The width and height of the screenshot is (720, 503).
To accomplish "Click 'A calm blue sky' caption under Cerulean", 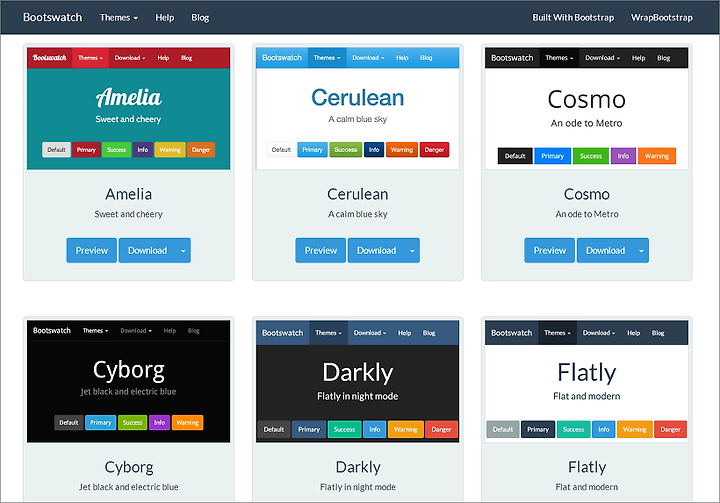I will pyautogui.click(x=358, y=214).
